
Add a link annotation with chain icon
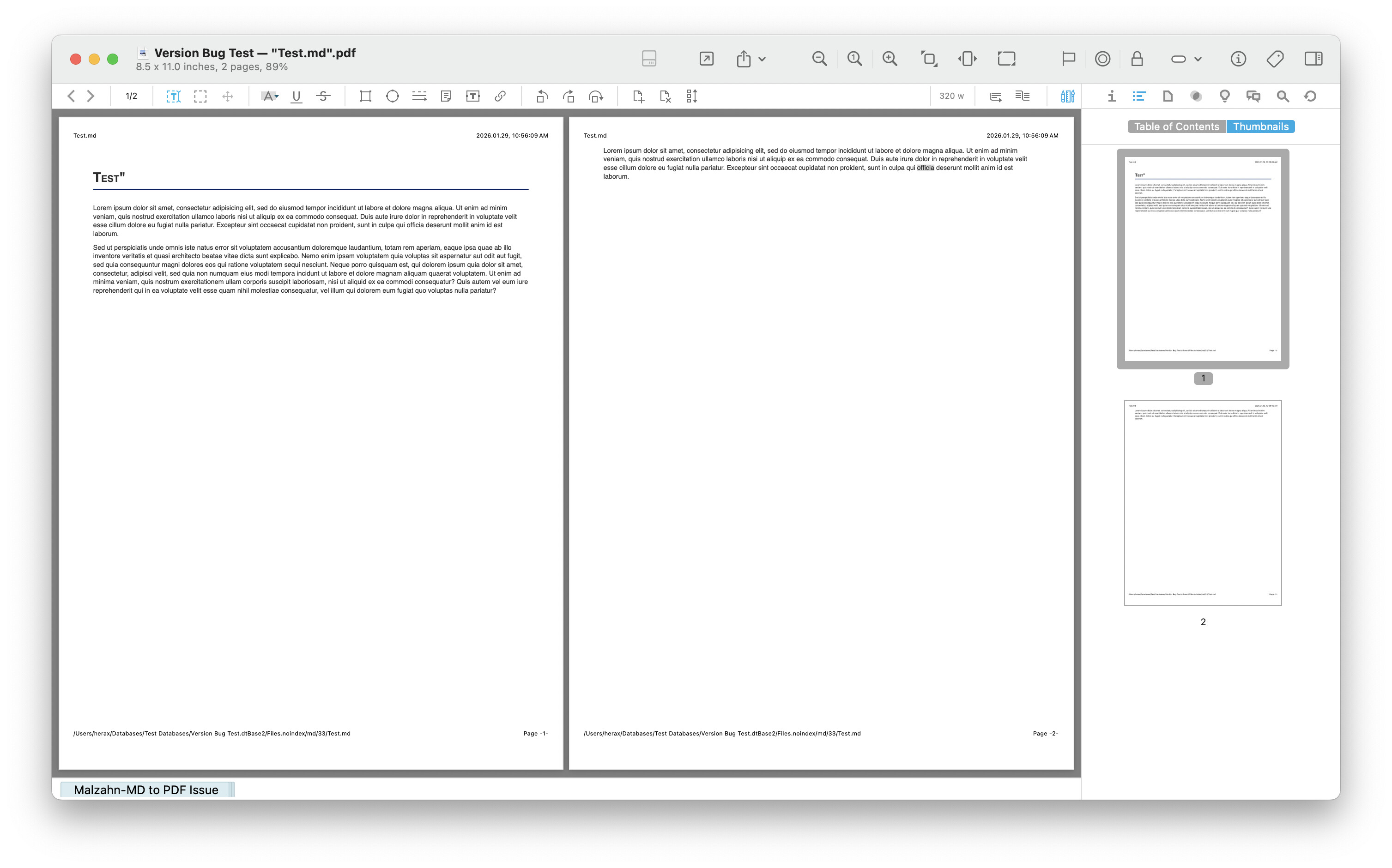coord(500,96)
